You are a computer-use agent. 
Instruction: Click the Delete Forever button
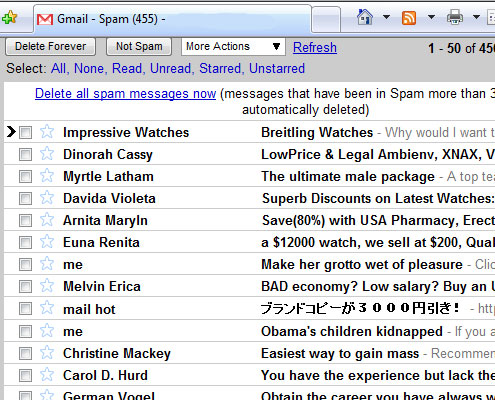(x=51, y=46)
